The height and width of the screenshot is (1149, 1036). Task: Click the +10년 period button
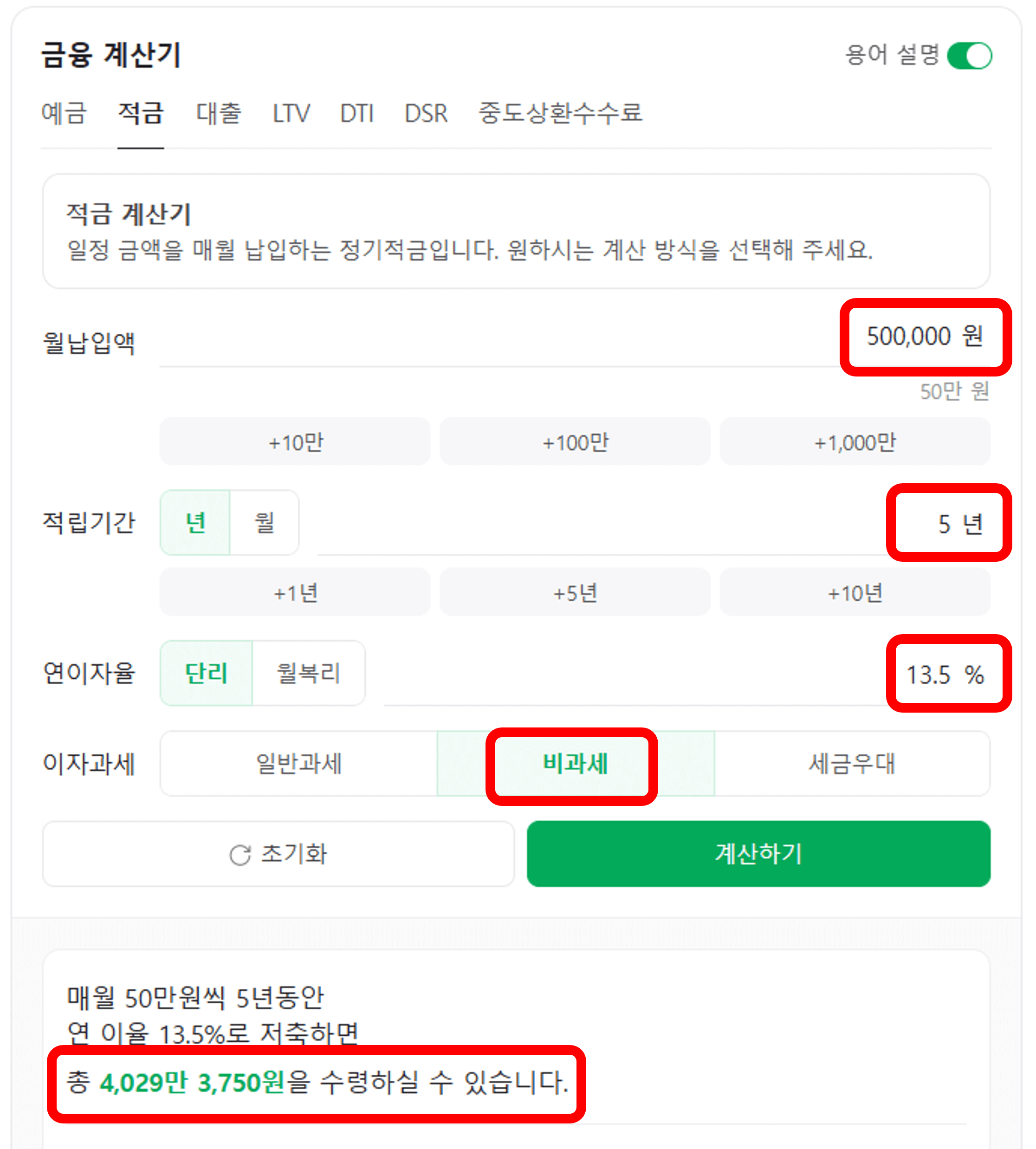click(855, 592)
